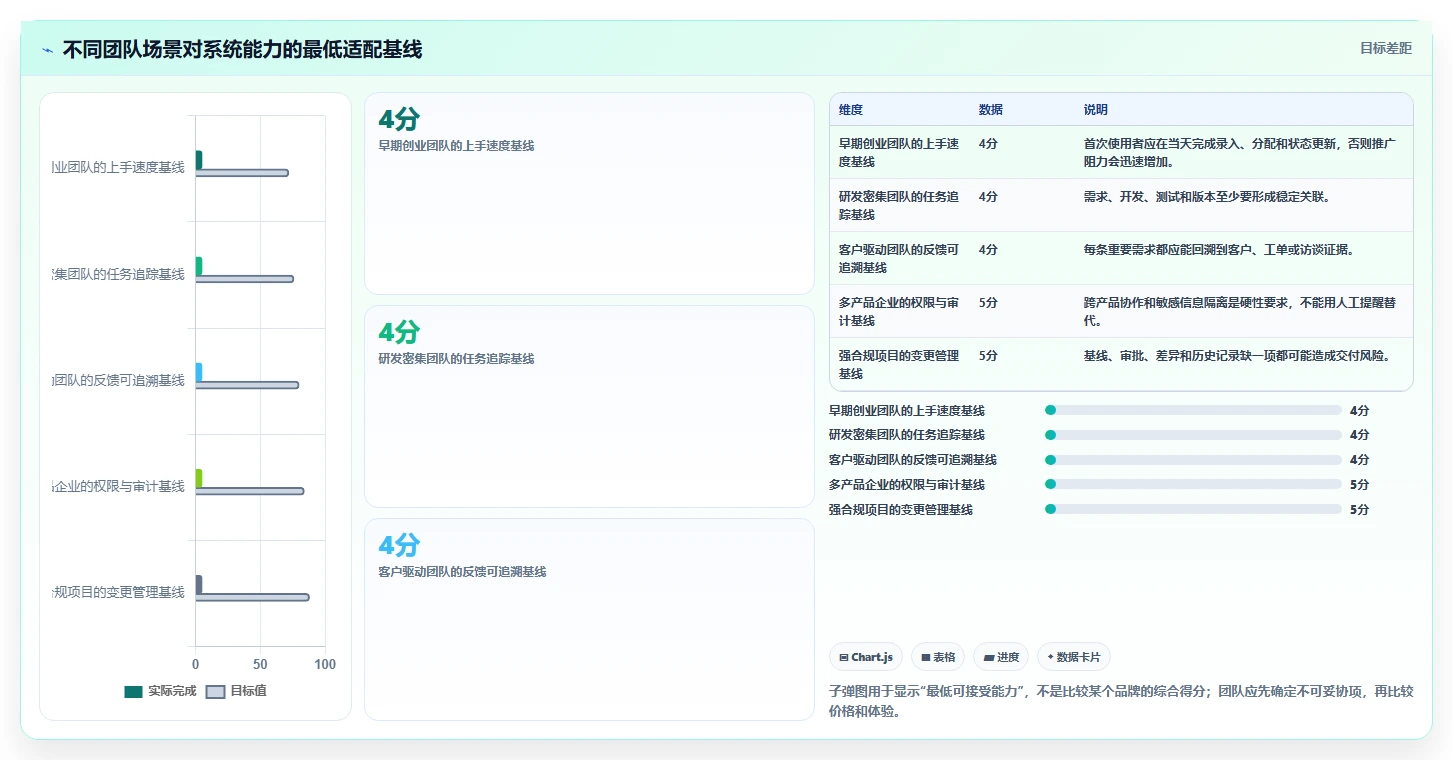Image resolution: width=1453 pixels, height=760 pixels.
Task: Click the 100 tick on chart x-axis
Action: point(325,664)
